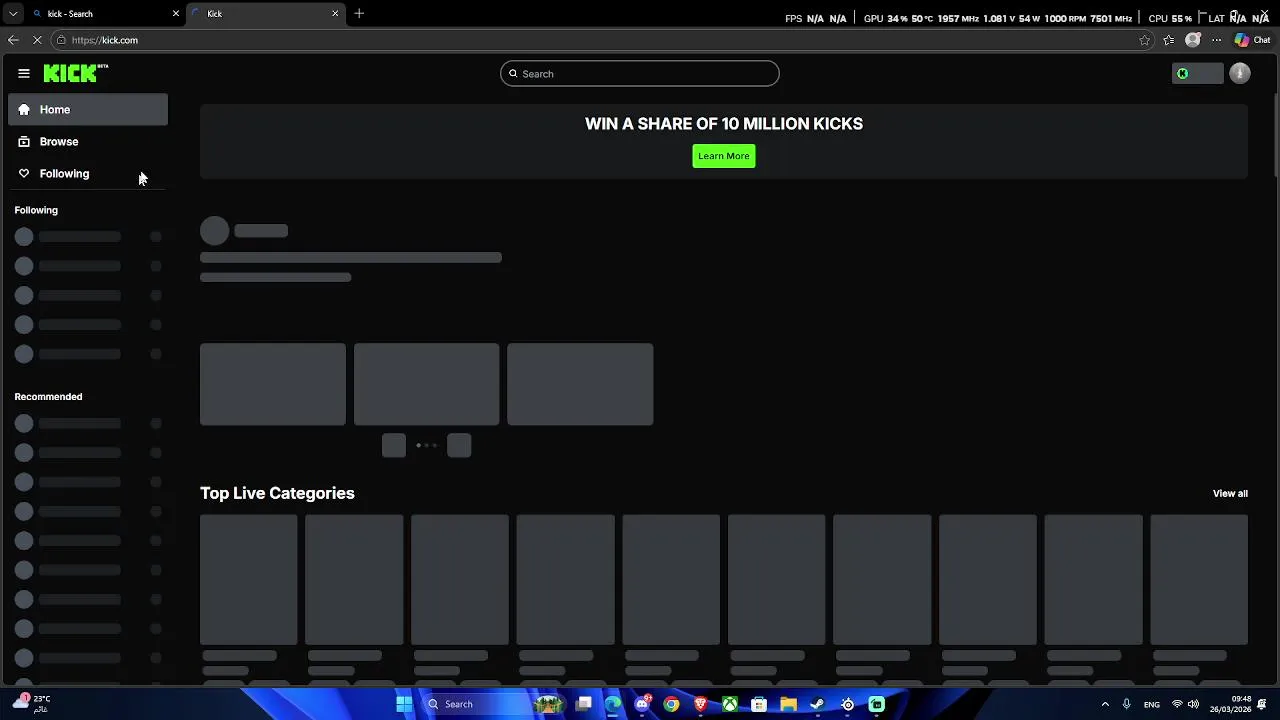The image size is (1280, 720).
Task: Click the magnifier icon in Kick search
Action: pos(513,73)
